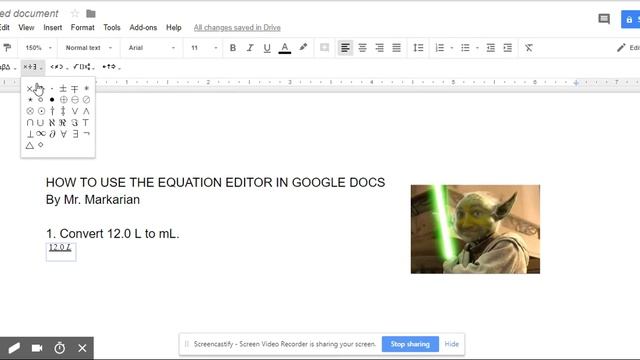The width and height of the screenshot is (640, 360).
Task: Set left text alignment
Action: [x=345, y=48]
